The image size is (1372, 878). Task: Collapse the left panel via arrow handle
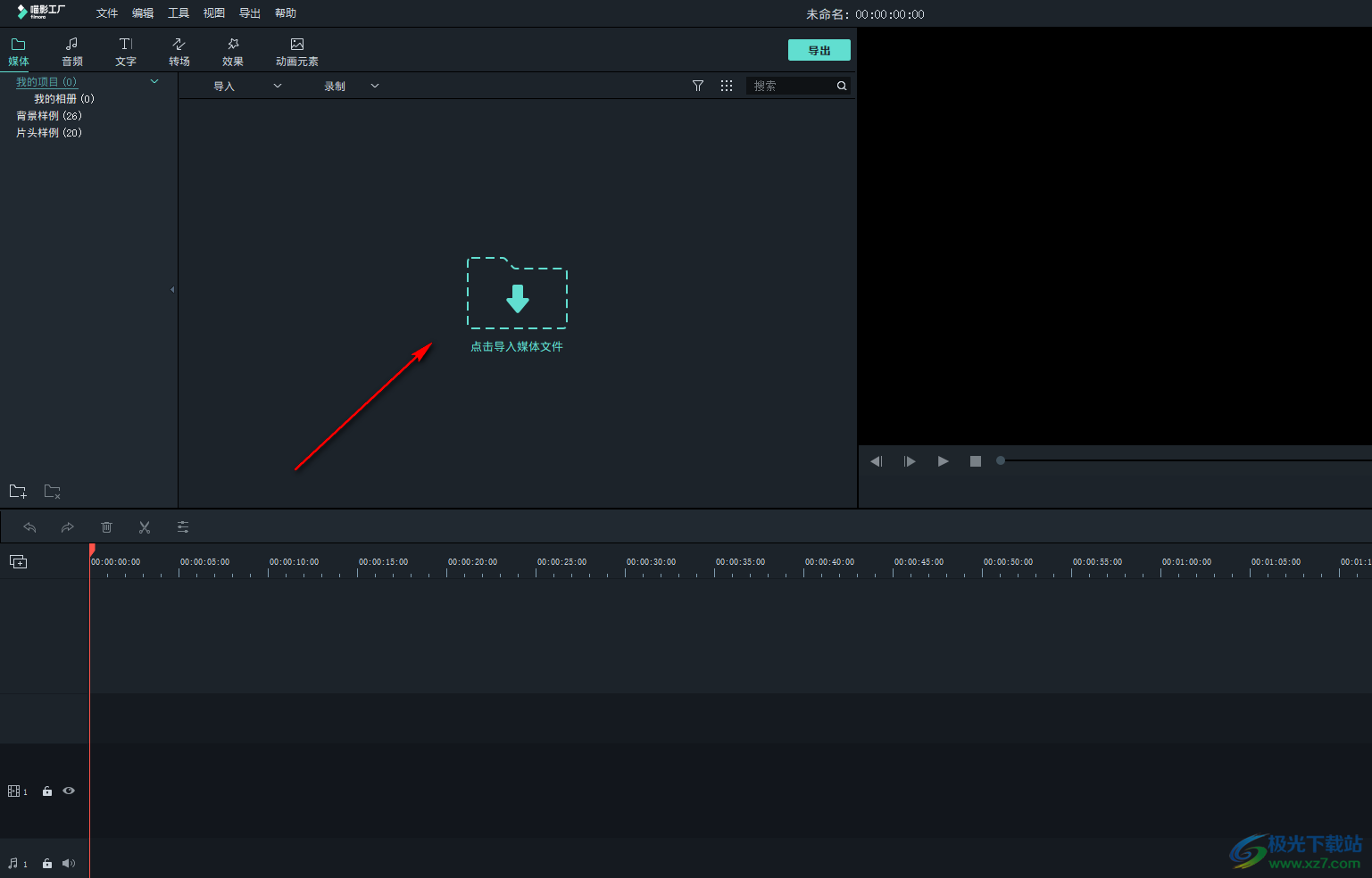pos(172,289)
